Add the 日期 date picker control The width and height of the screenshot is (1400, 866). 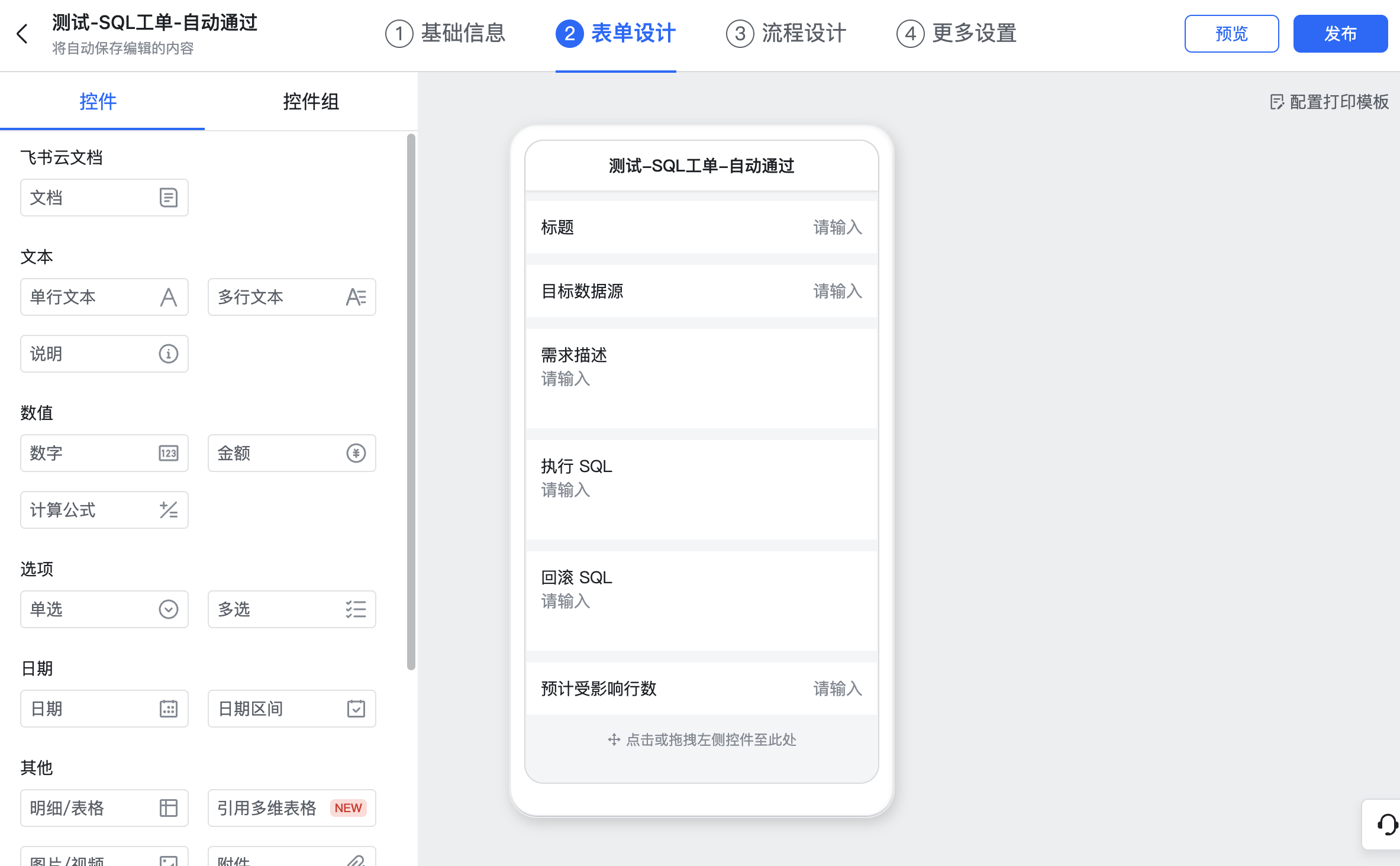click(104, 709)
